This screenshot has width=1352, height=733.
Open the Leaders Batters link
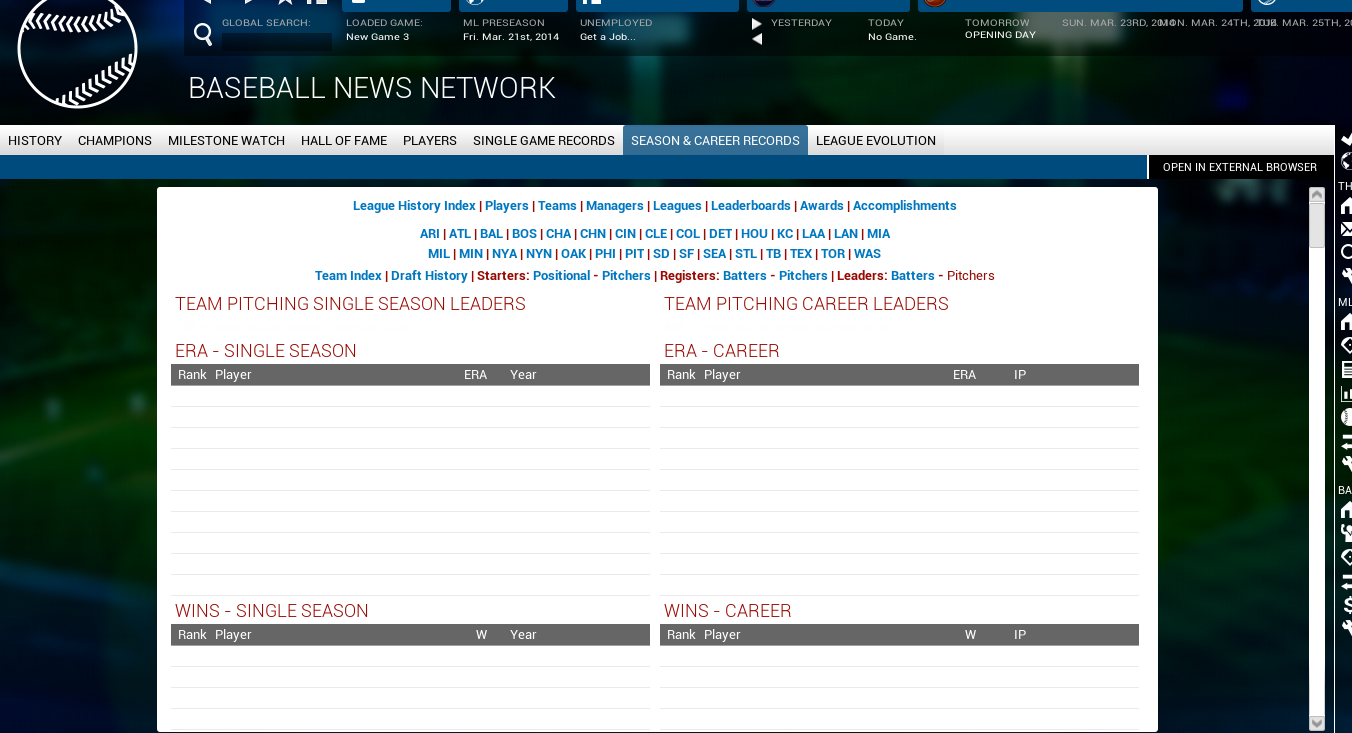click(913, 276)
